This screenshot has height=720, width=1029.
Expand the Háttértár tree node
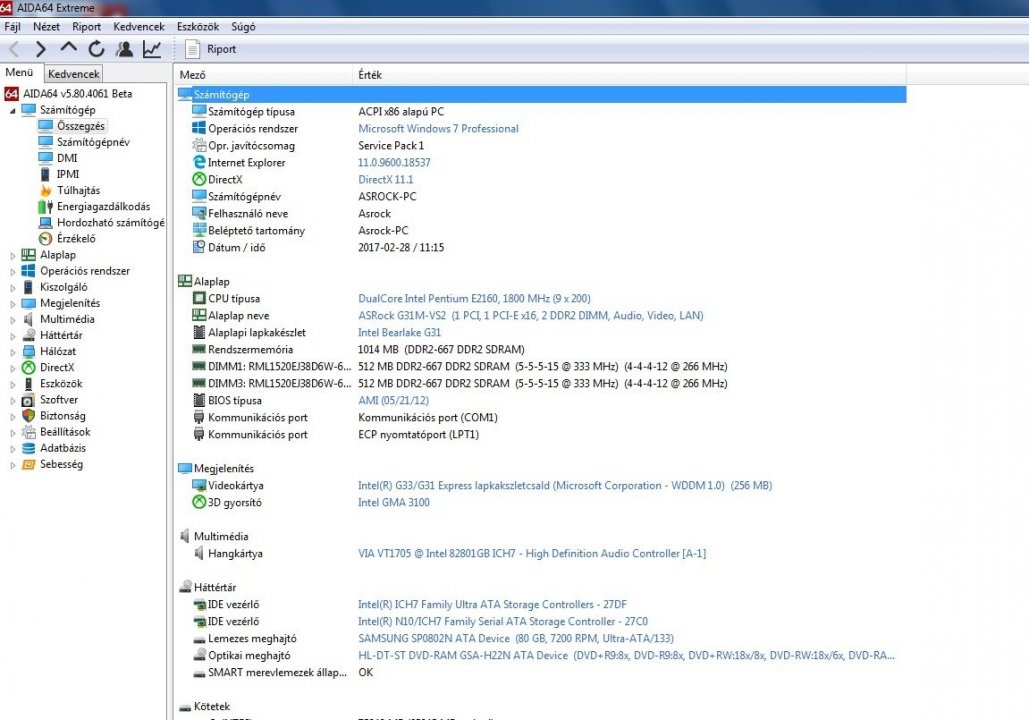point(12,336)
